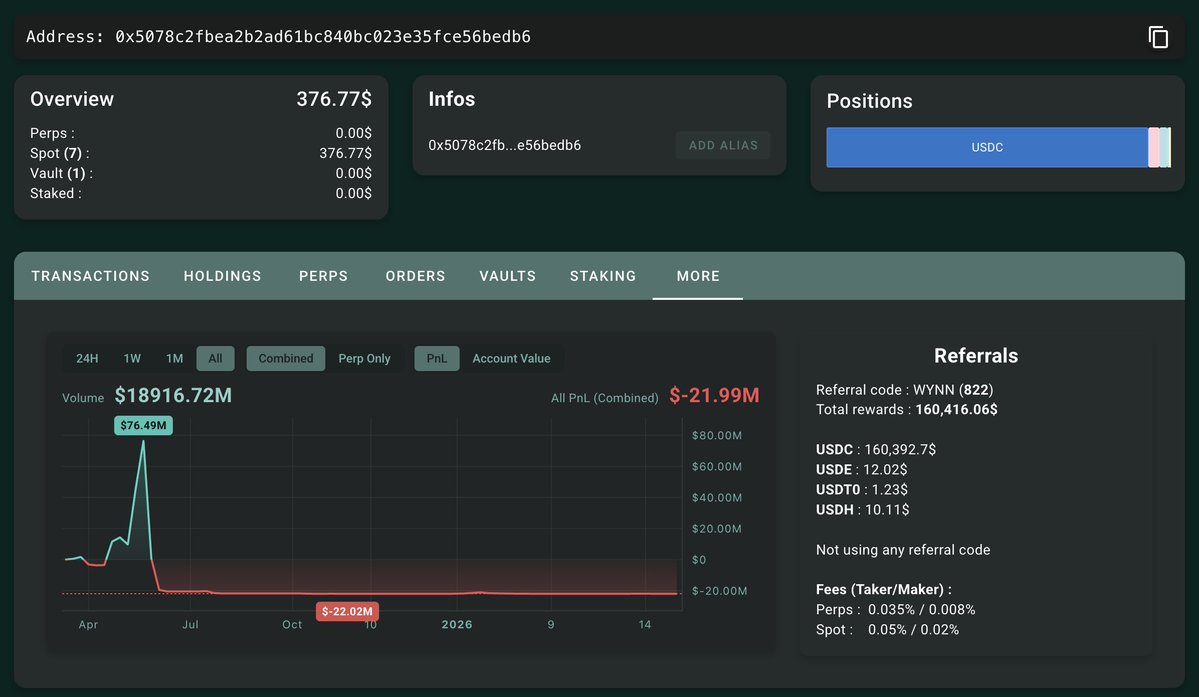Switch to the HOLDINGS tab

(222, 276)
